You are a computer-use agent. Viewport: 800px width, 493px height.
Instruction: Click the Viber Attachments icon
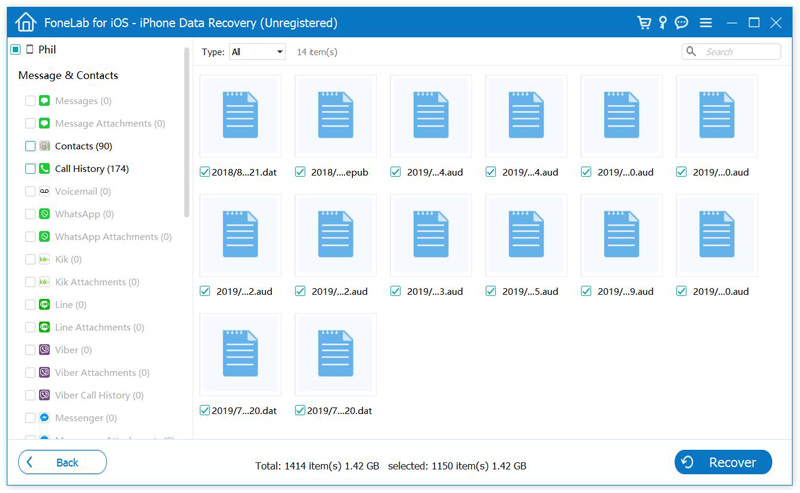[x=44, y=373]
